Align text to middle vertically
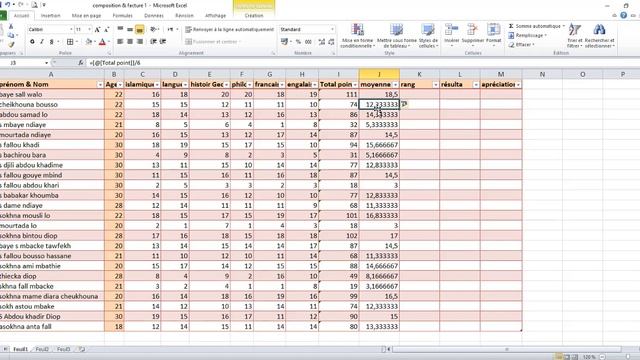Viewport: 640px width, 360px height. click(x=130, y=29)
